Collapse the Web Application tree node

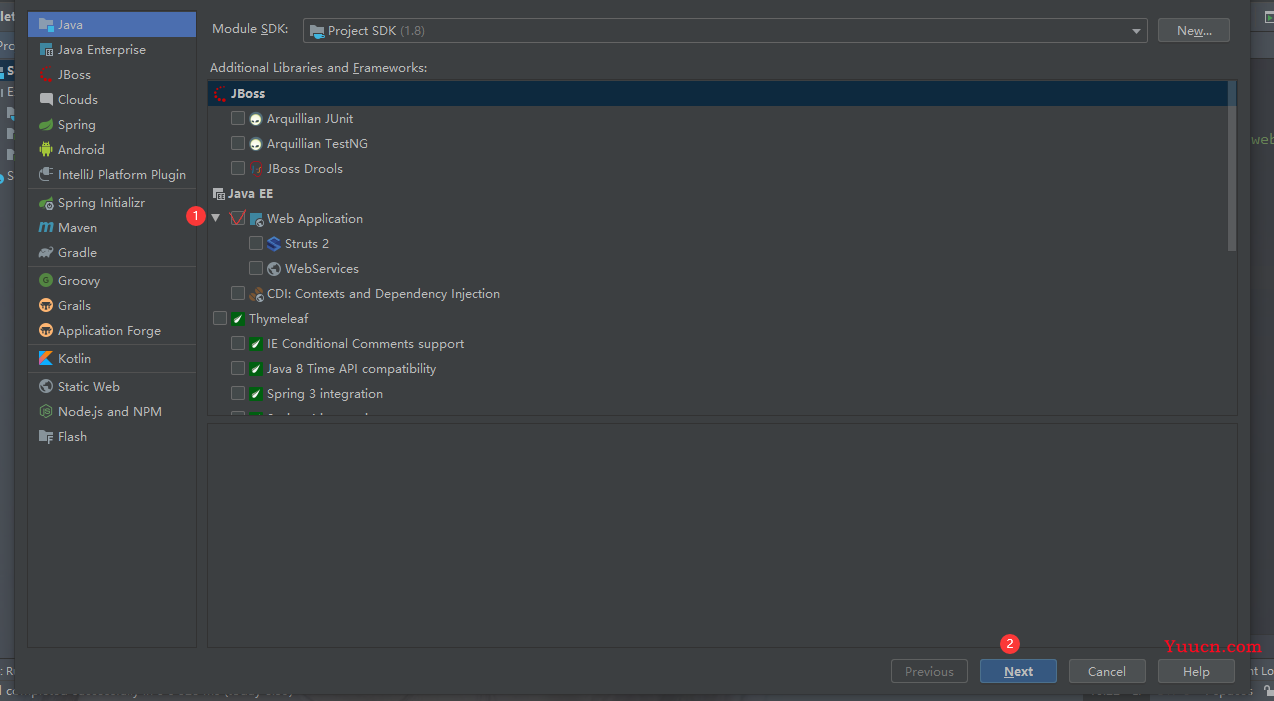pyautogui.click(x=215, y=218)
